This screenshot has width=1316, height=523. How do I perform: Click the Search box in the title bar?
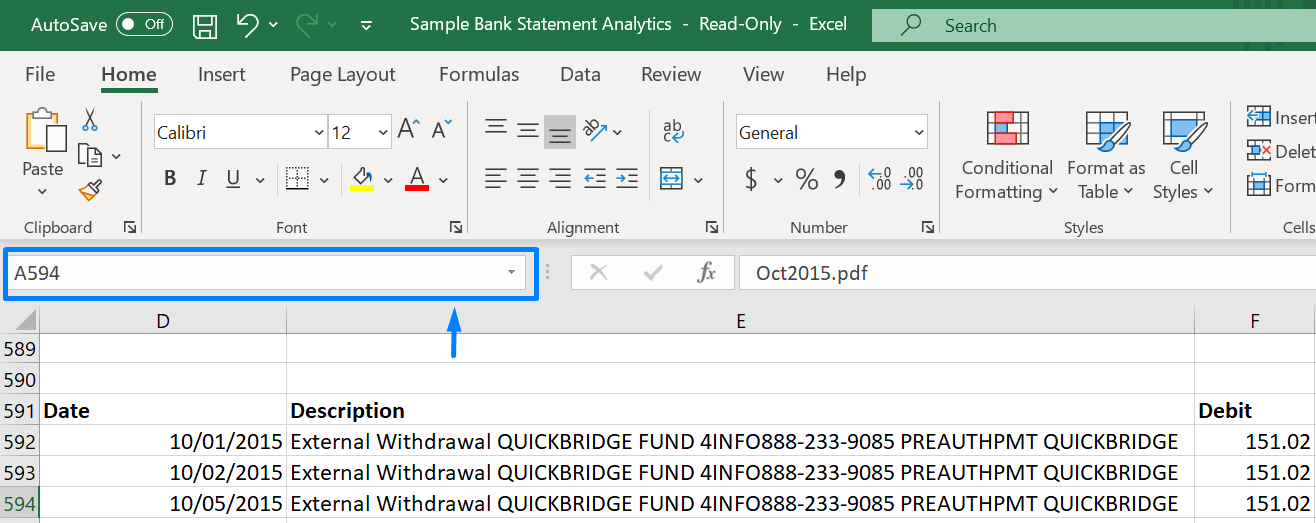pyautogui.click(x=1094, y=26)
